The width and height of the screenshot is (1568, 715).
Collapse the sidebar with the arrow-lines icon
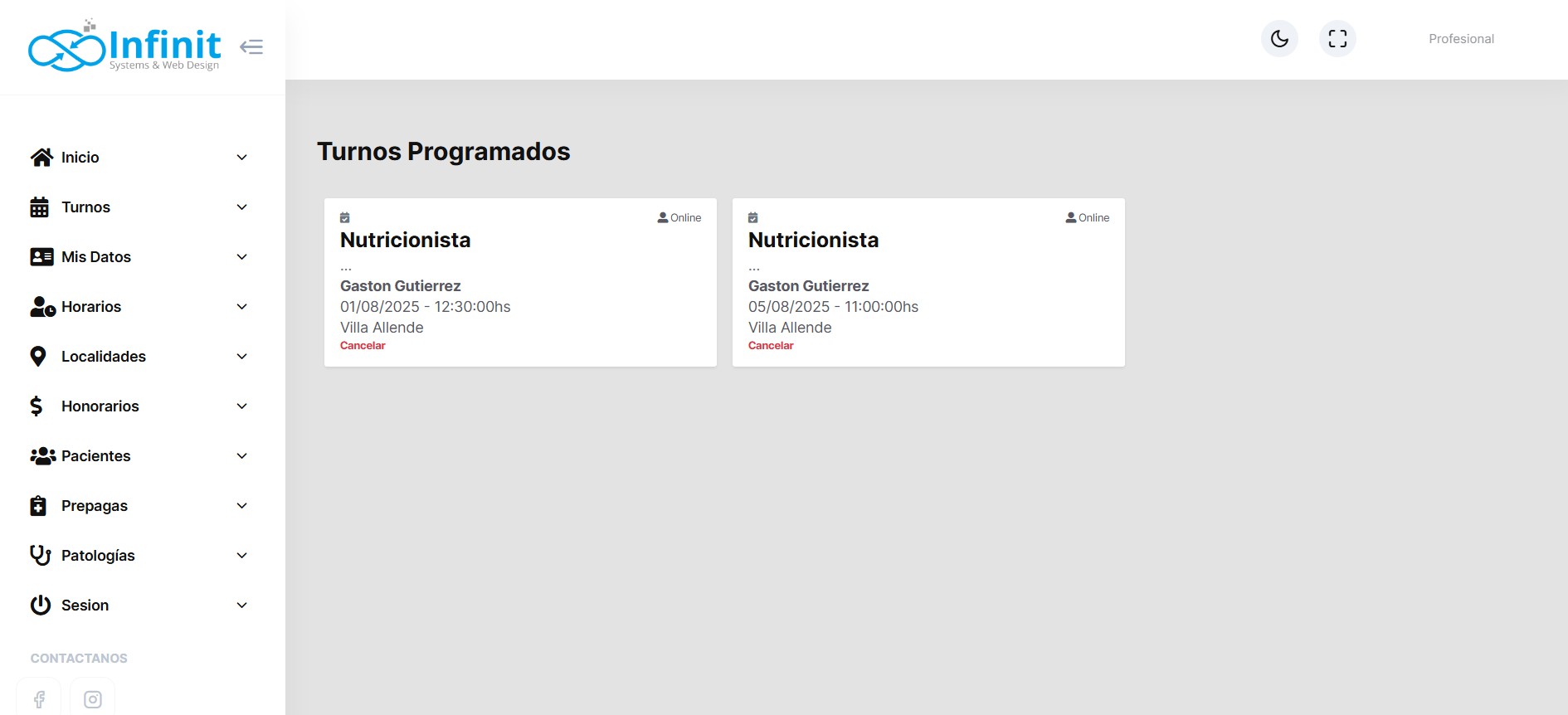pos(251,46)
